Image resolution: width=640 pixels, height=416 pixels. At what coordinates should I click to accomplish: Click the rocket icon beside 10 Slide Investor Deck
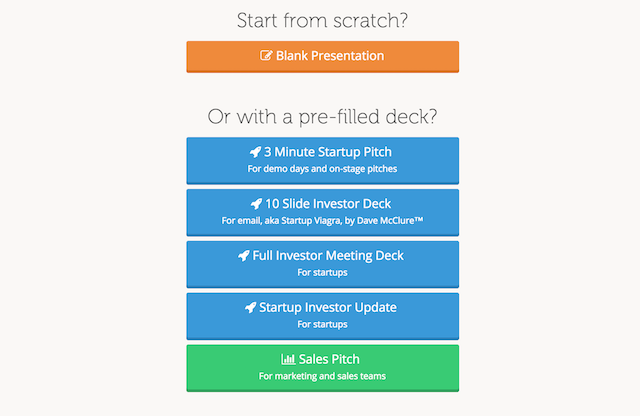pos(257,204)
